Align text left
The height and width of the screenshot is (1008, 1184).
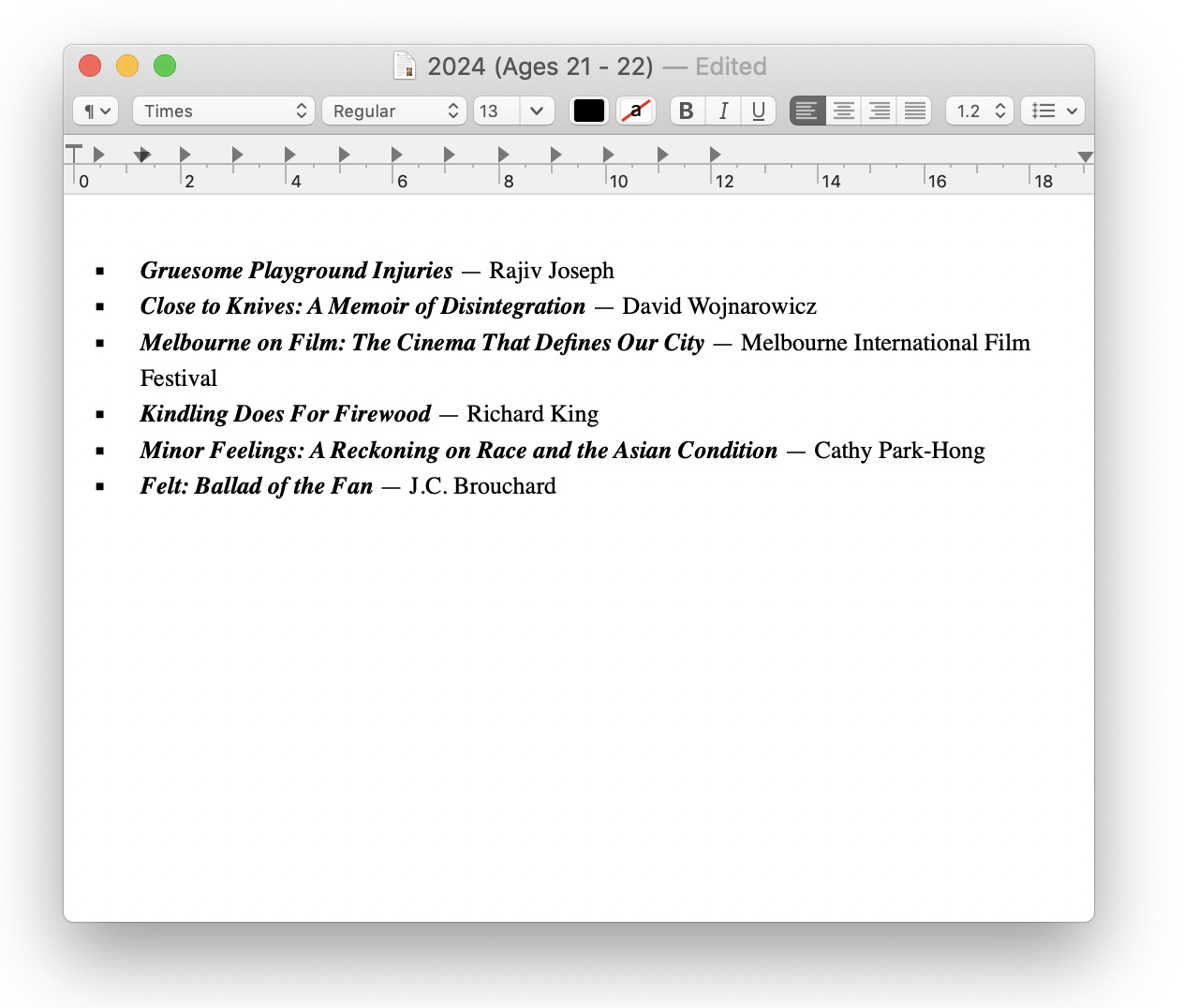click(x=807, y=111)
